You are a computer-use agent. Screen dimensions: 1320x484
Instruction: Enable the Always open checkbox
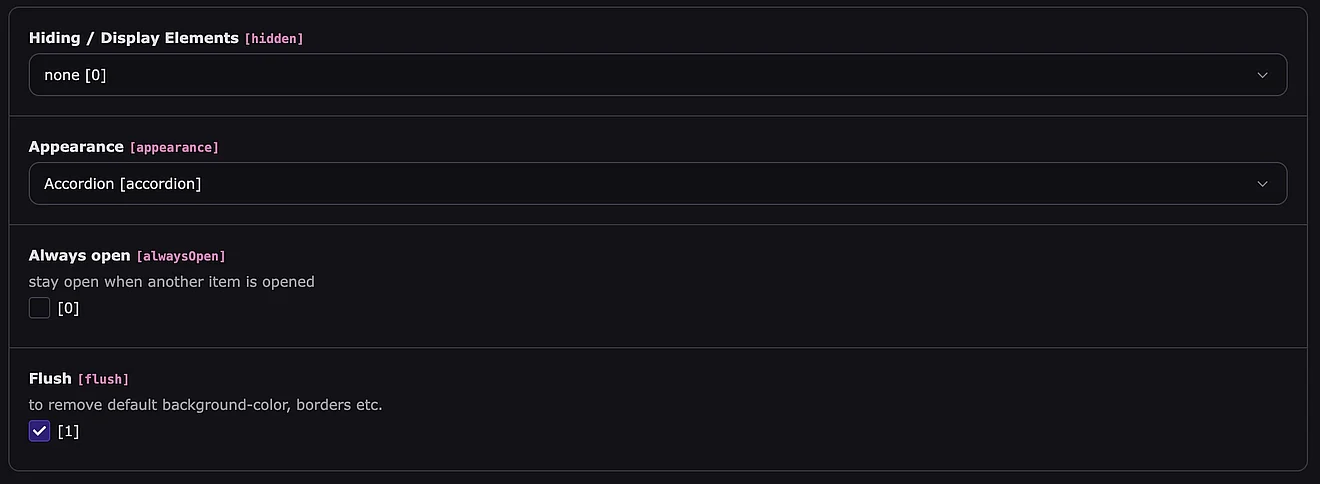pos(39,308)
